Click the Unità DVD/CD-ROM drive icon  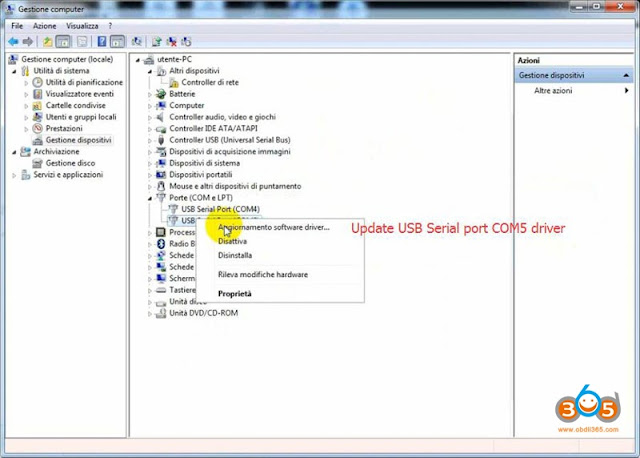161,313
